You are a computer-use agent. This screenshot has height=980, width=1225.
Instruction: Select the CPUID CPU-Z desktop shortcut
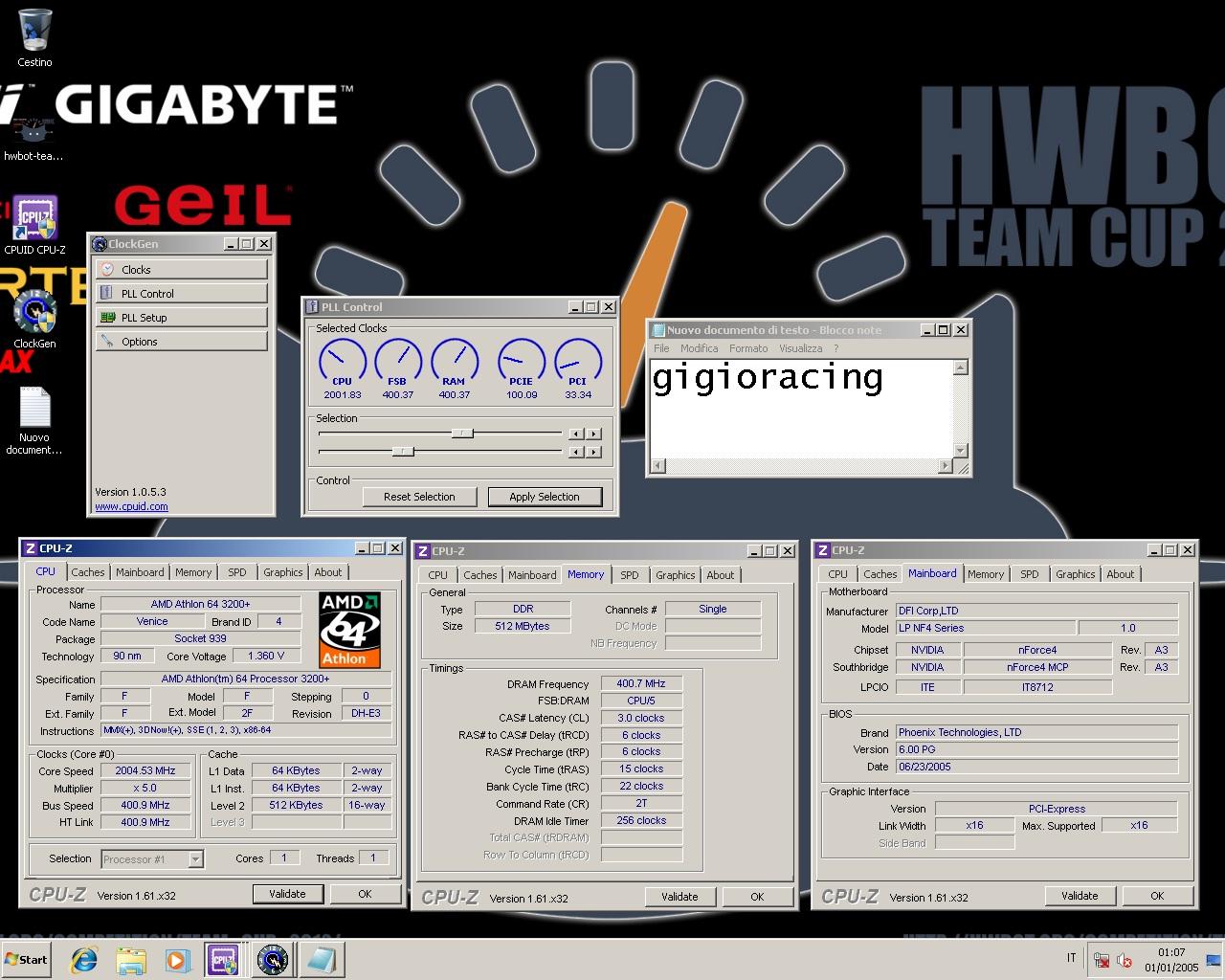tap(34, 226)
